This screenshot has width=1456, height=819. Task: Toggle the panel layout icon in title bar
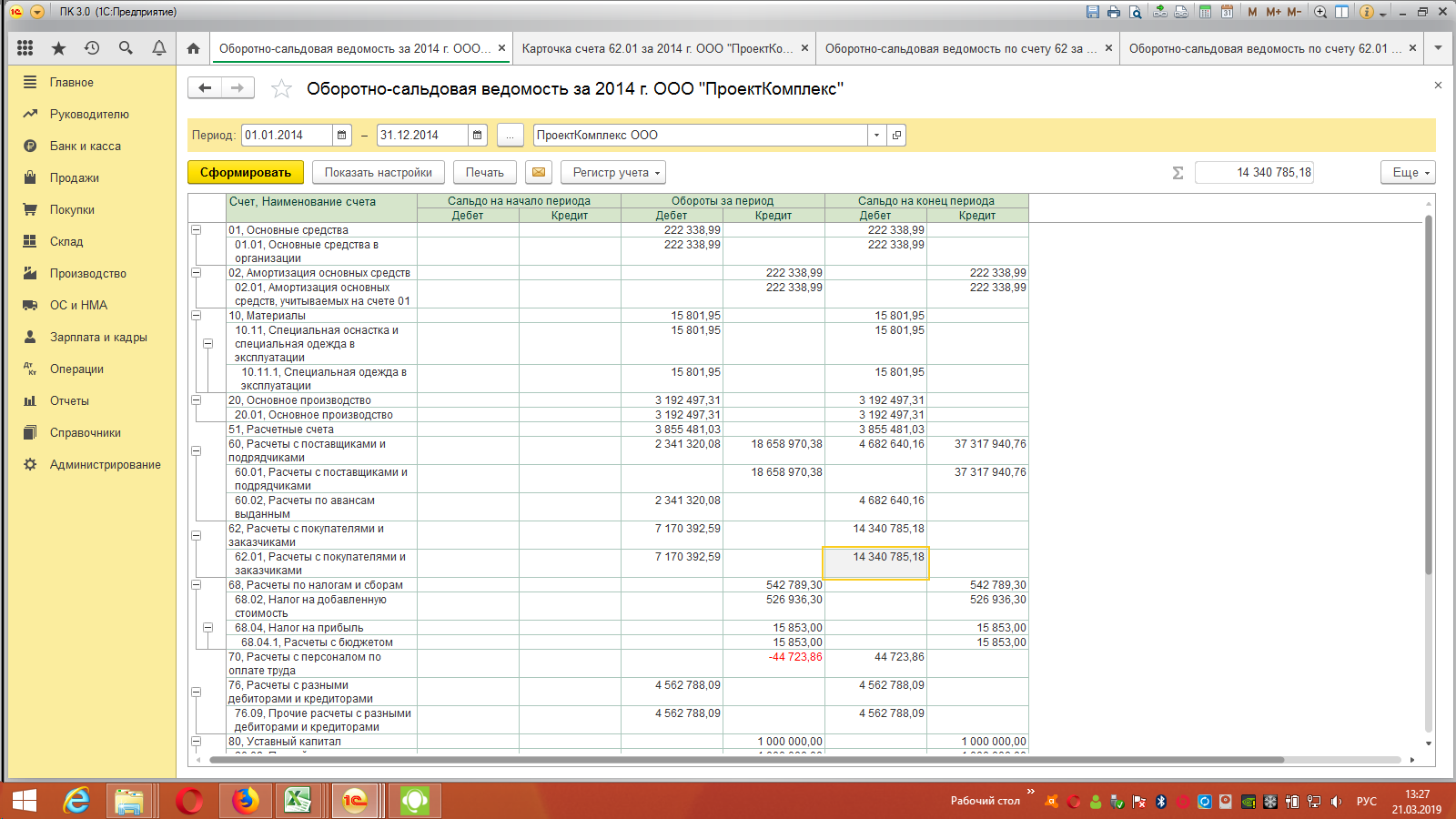(x=1341, y=12)
